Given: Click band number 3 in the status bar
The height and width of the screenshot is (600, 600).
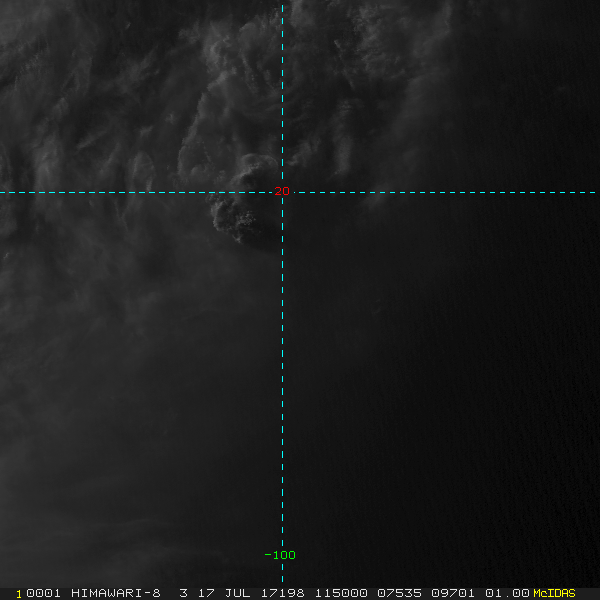Looking at the screenshot, I should [x=184, y=593].
